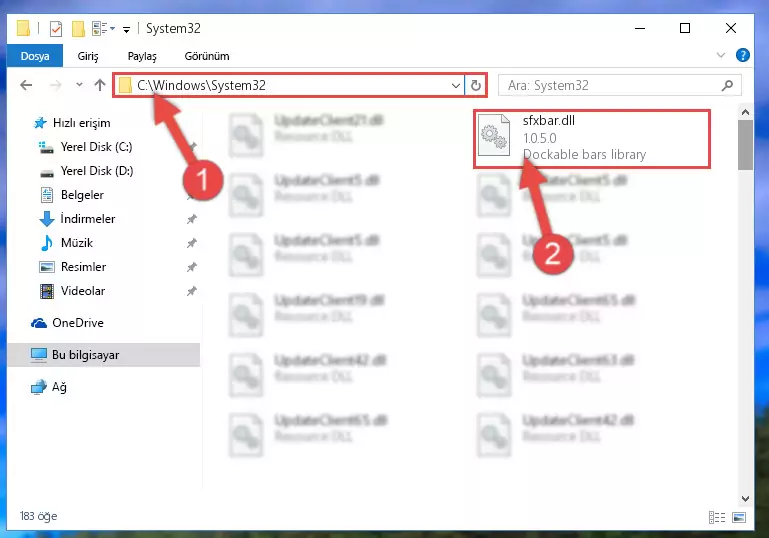Minimize the System32 window
The width and height of the screenshot is (769, 538).
[x=640, y=28]
